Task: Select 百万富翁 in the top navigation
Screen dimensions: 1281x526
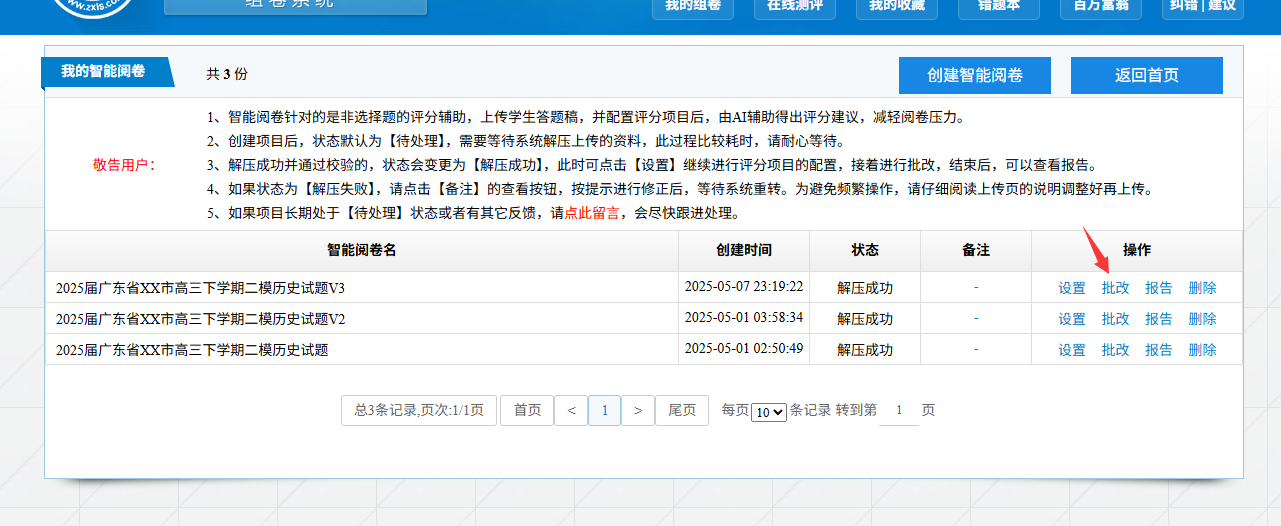Action: point(1100,7)
